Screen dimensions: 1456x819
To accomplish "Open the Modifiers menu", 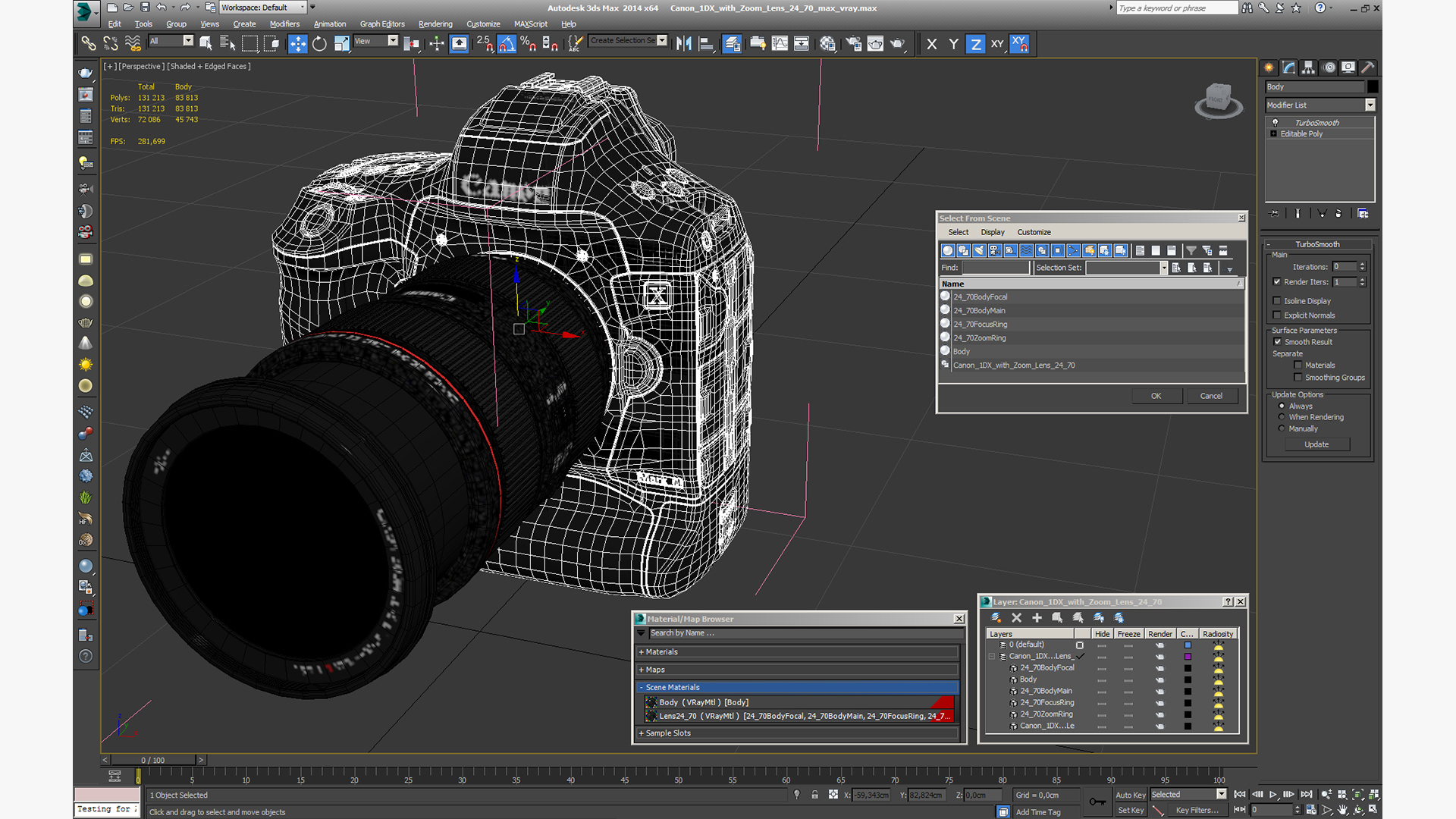I will pyautogui.click(x=284, y=24).
